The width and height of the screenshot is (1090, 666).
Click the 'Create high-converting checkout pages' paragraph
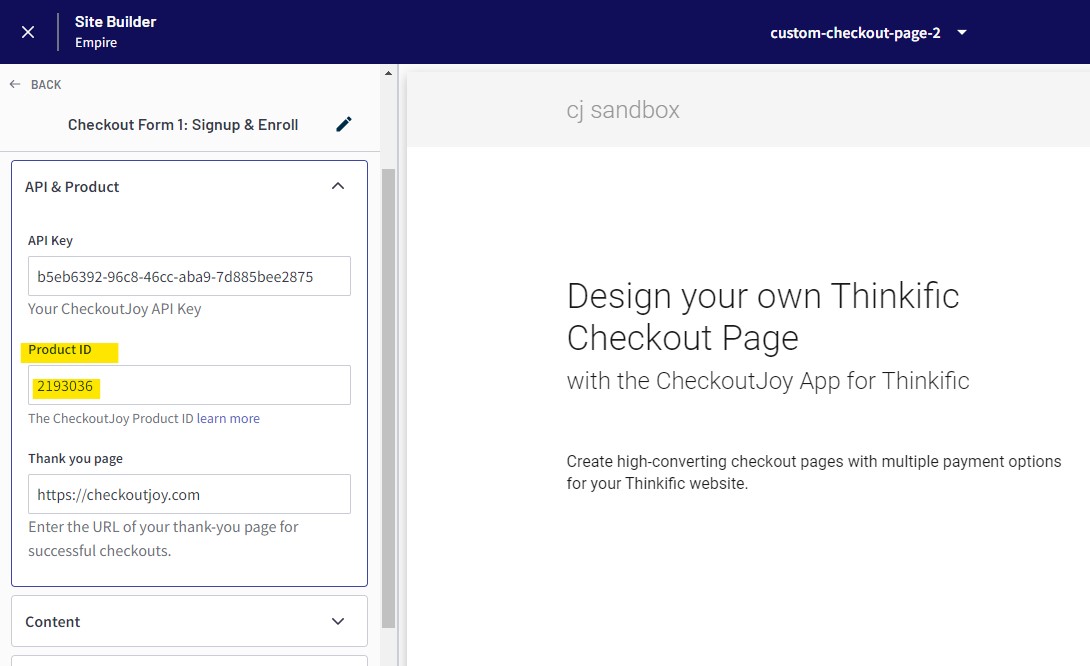814,472
